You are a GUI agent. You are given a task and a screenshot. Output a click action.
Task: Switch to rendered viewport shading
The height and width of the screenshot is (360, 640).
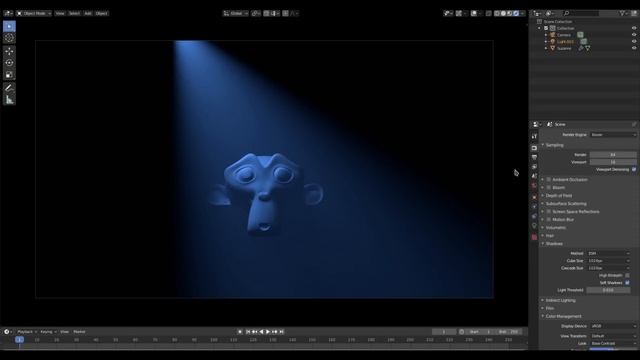pyautogui.click(x=516, y=13)
